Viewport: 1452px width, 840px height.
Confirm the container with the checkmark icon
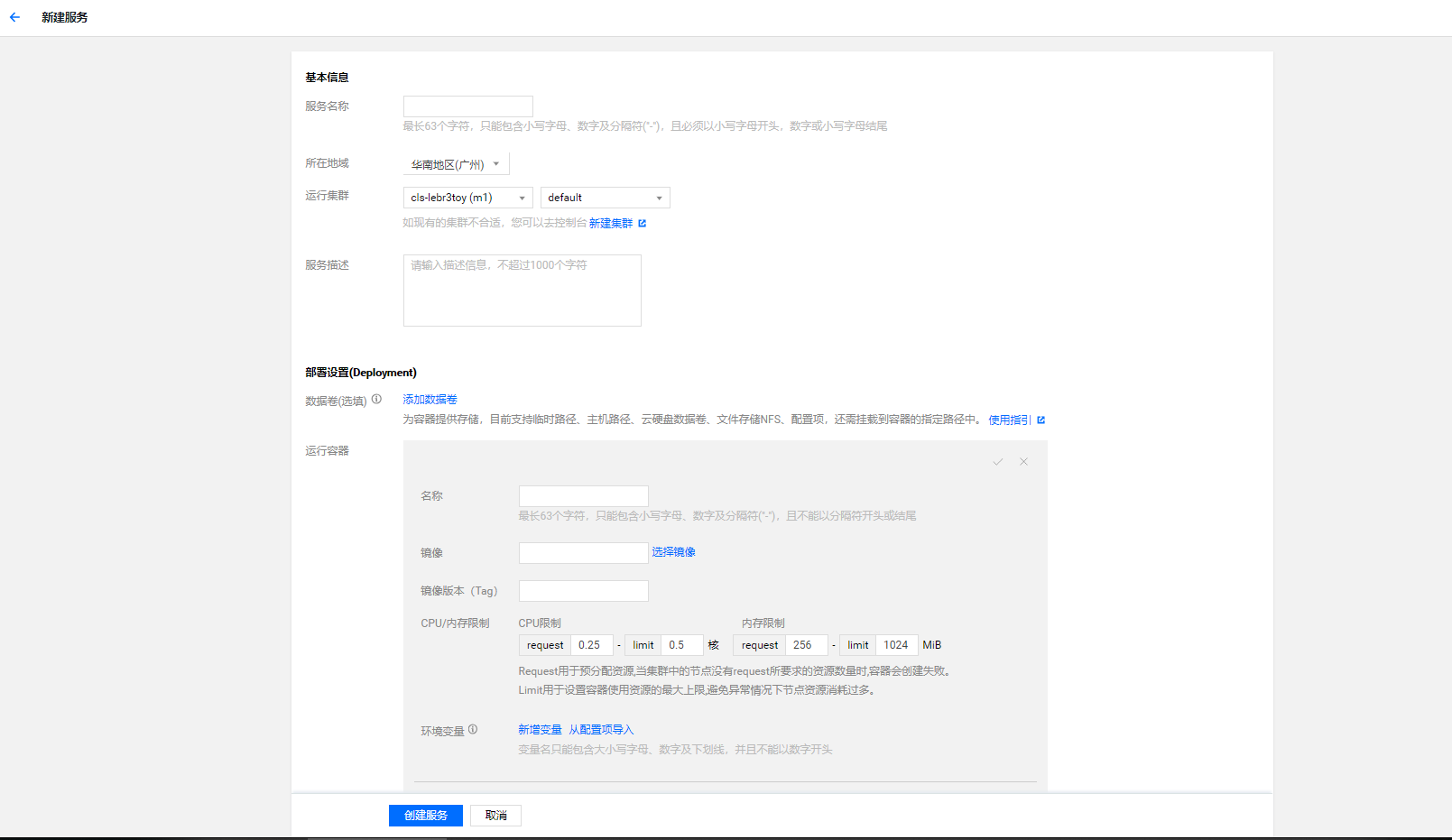point(998,462)
